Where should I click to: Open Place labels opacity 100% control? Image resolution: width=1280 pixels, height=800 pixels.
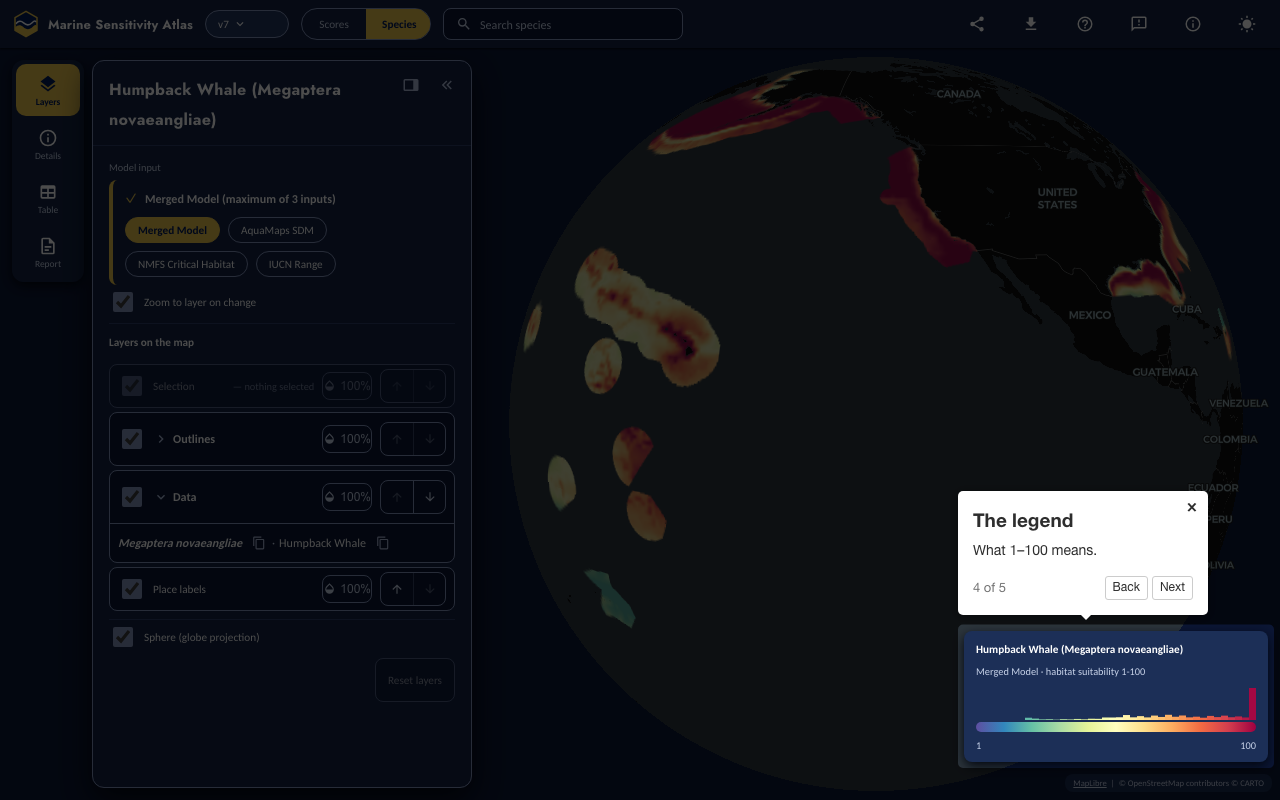(347, 589)
